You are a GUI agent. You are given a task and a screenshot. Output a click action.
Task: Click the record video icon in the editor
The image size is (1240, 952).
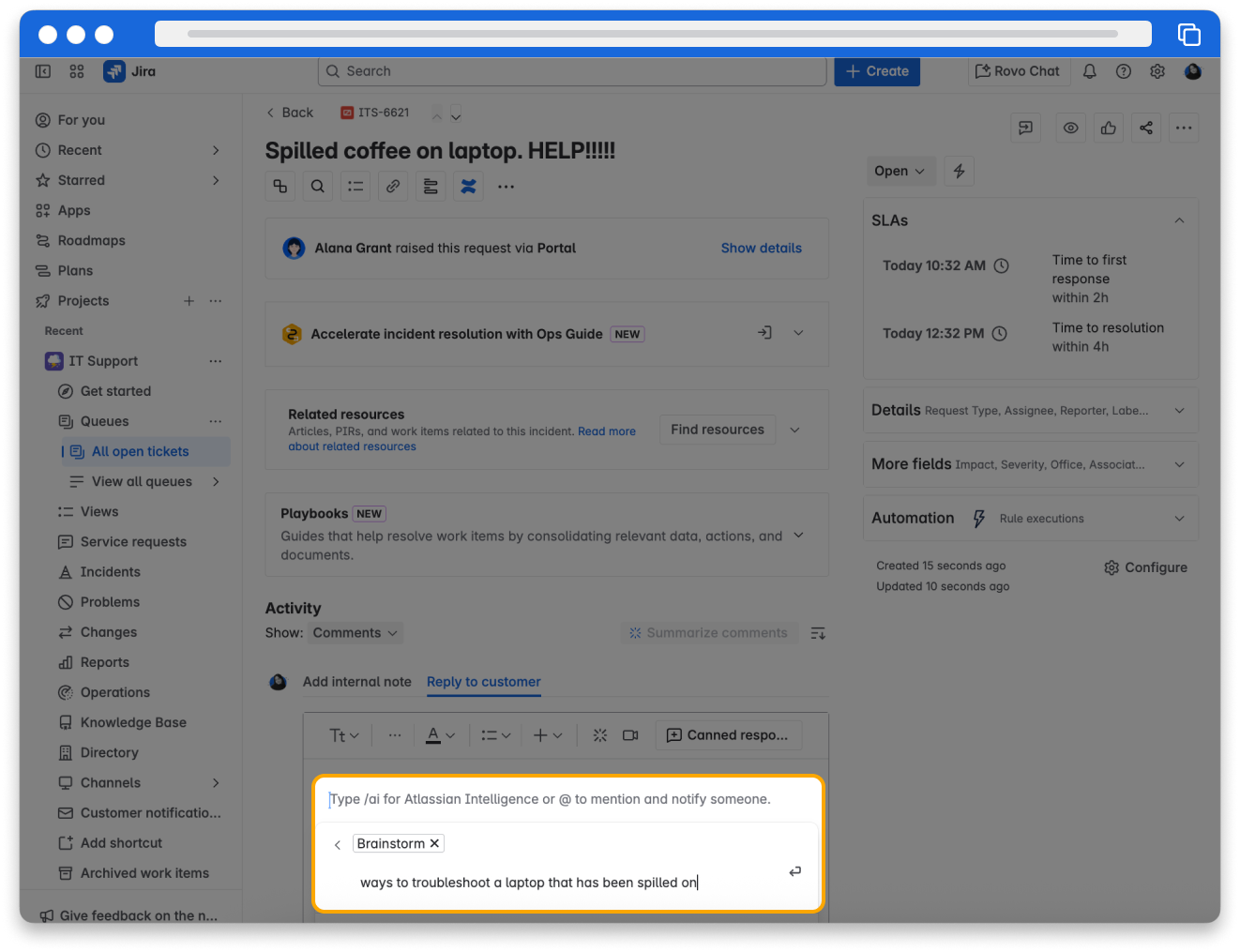click(630, 735)
